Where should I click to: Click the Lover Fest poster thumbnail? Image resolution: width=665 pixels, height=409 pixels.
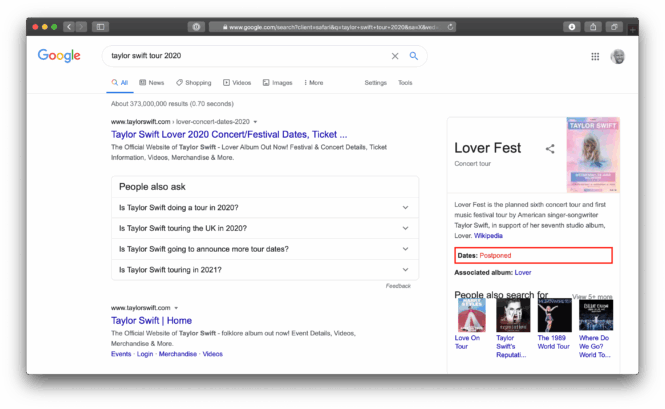592,155
